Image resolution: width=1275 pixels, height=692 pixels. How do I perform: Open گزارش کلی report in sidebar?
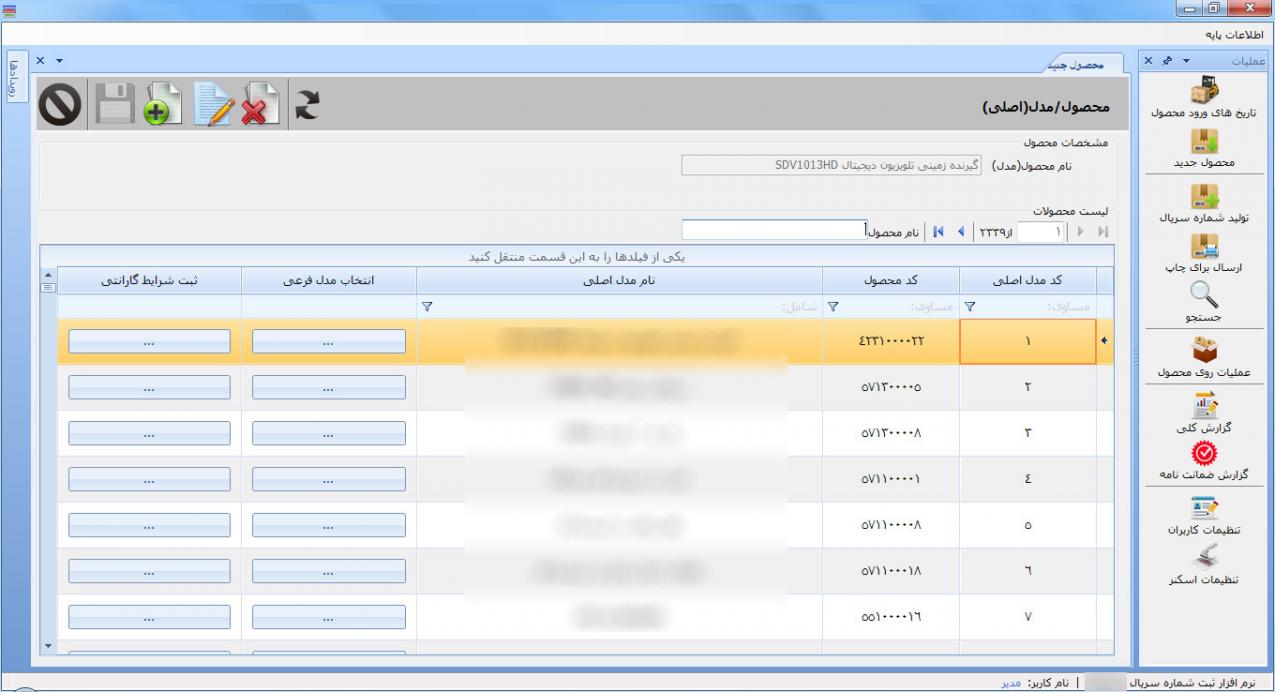tap(1203, 413)
